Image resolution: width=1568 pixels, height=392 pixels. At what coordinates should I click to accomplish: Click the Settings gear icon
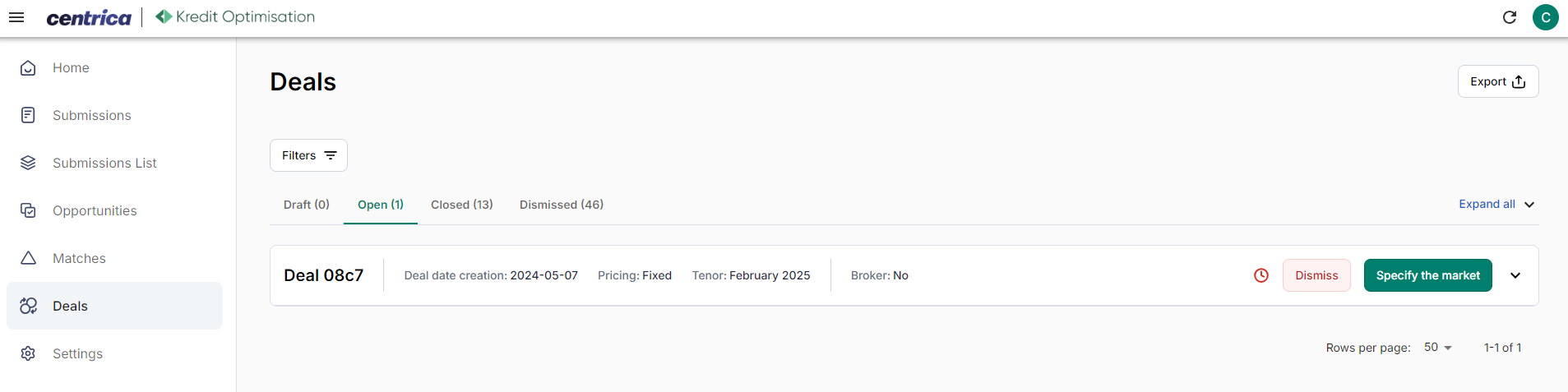point(28,354)
